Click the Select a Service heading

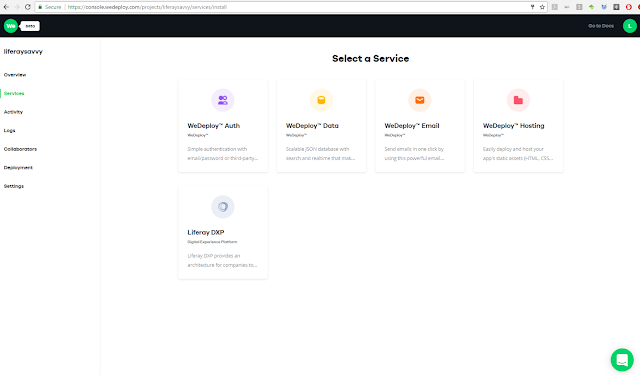(371, 58)
